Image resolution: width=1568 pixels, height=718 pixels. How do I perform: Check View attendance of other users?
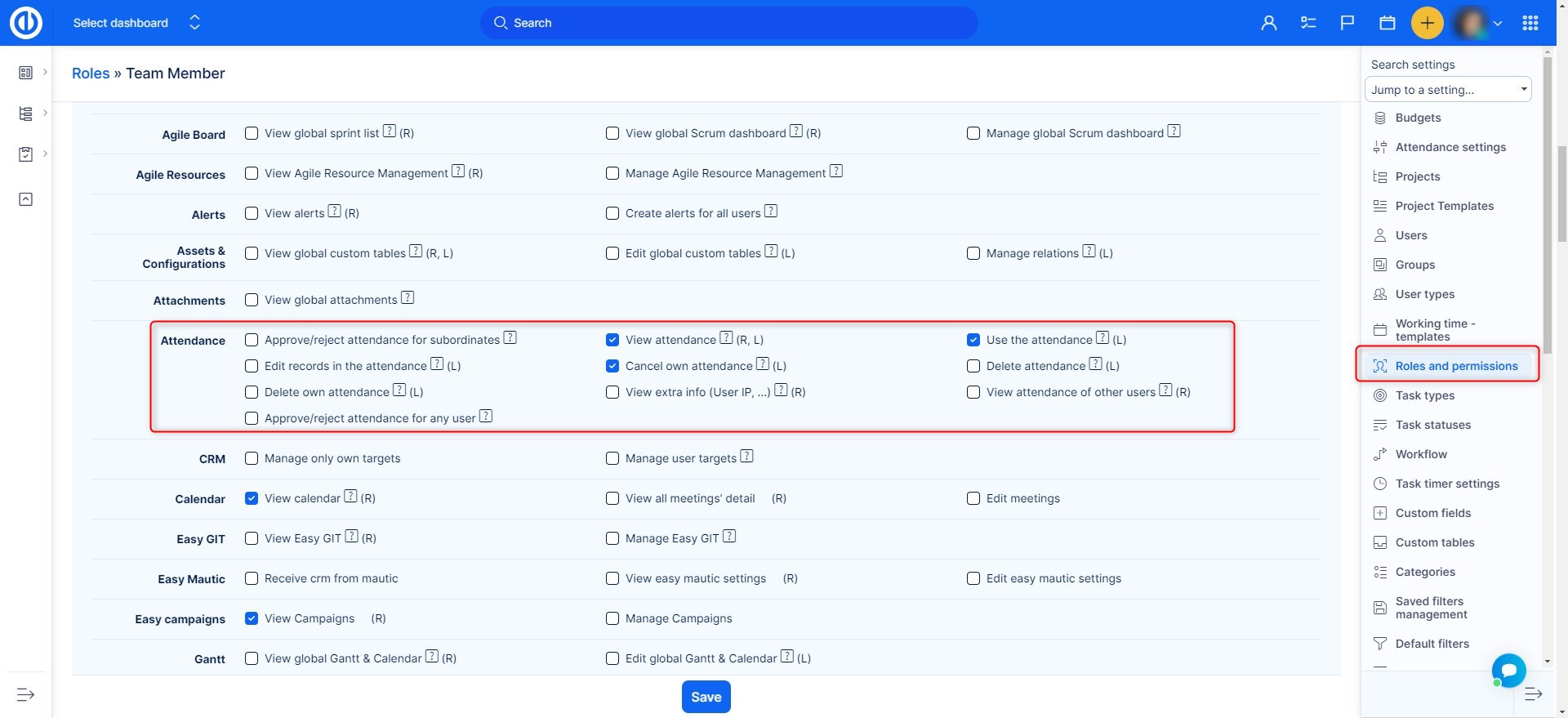(x=973, y=392)
